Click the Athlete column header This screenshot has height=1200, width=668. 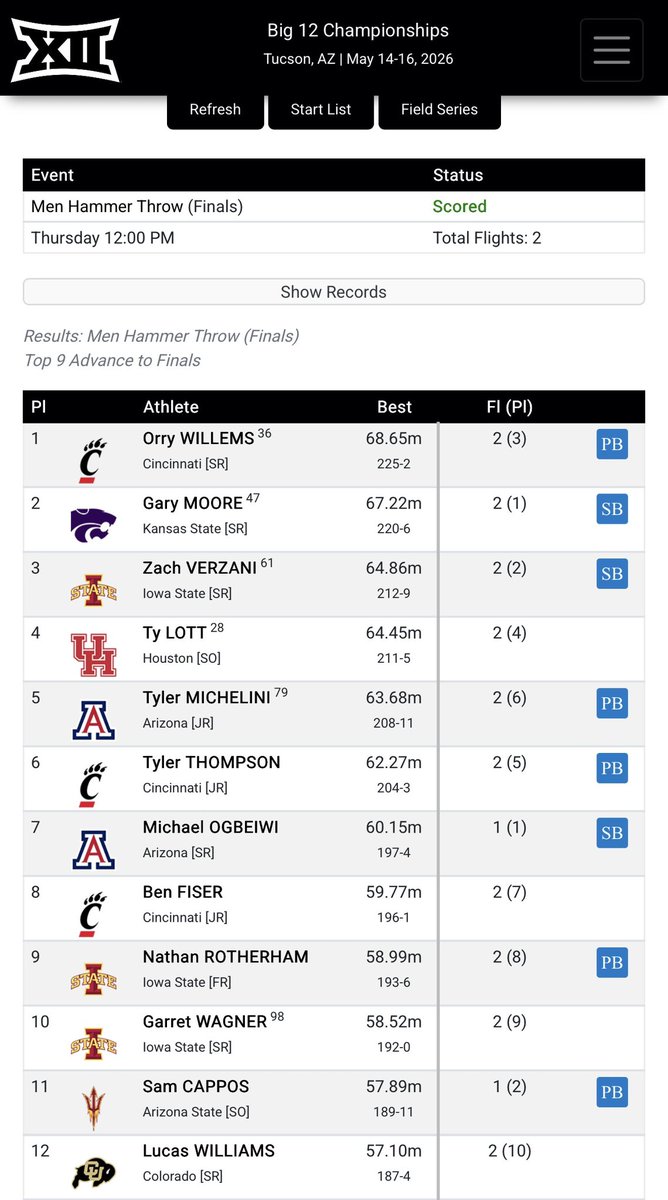171,407
